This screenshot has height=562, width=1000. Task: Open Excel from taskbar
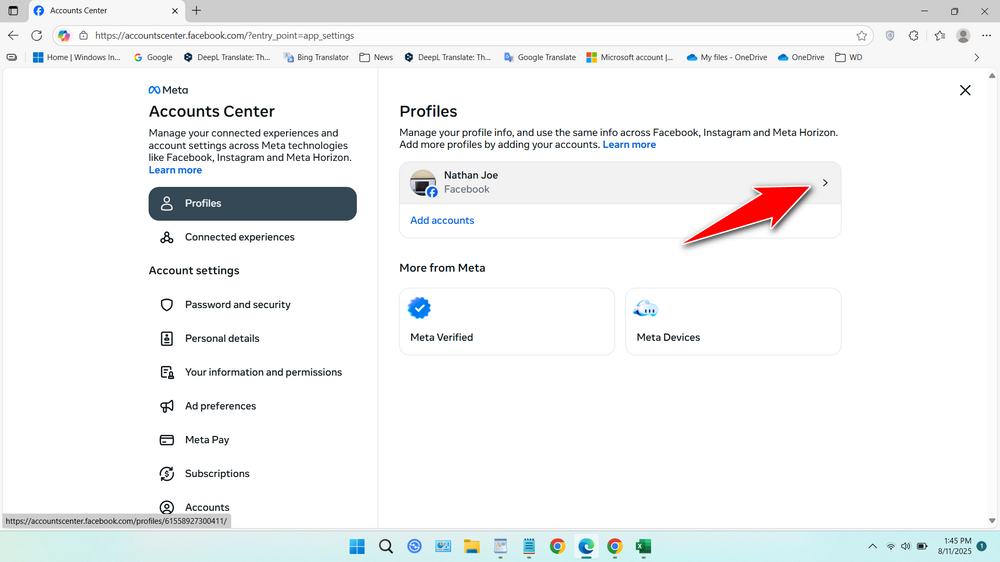point(643,547)
